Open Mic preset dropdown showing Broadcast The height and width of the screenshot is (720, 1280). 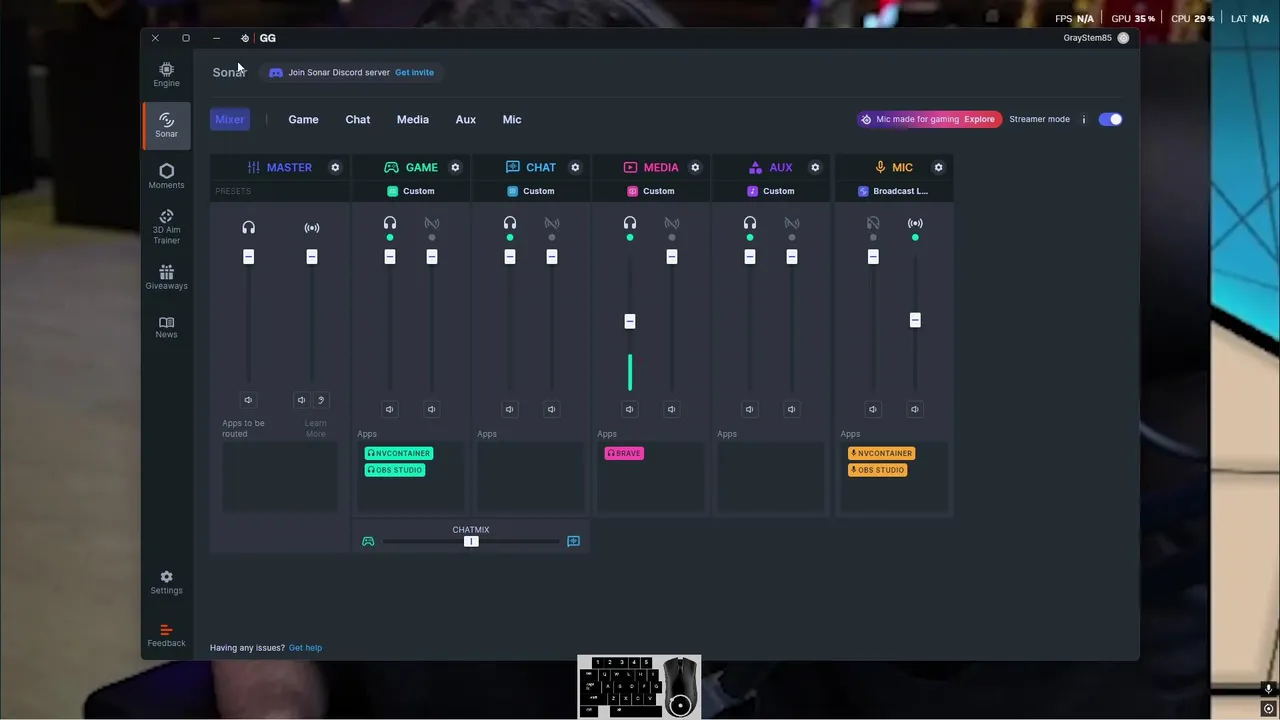pyautogui.click(x=893, y=191)
